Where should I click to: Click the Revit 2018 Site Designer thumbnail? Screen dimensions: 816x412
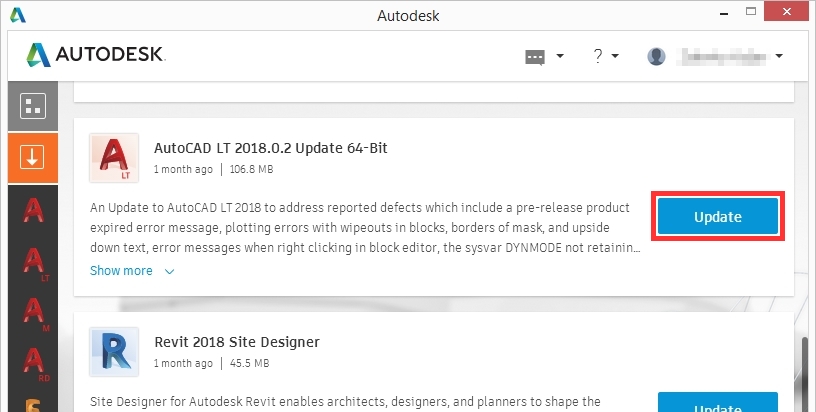113,352
